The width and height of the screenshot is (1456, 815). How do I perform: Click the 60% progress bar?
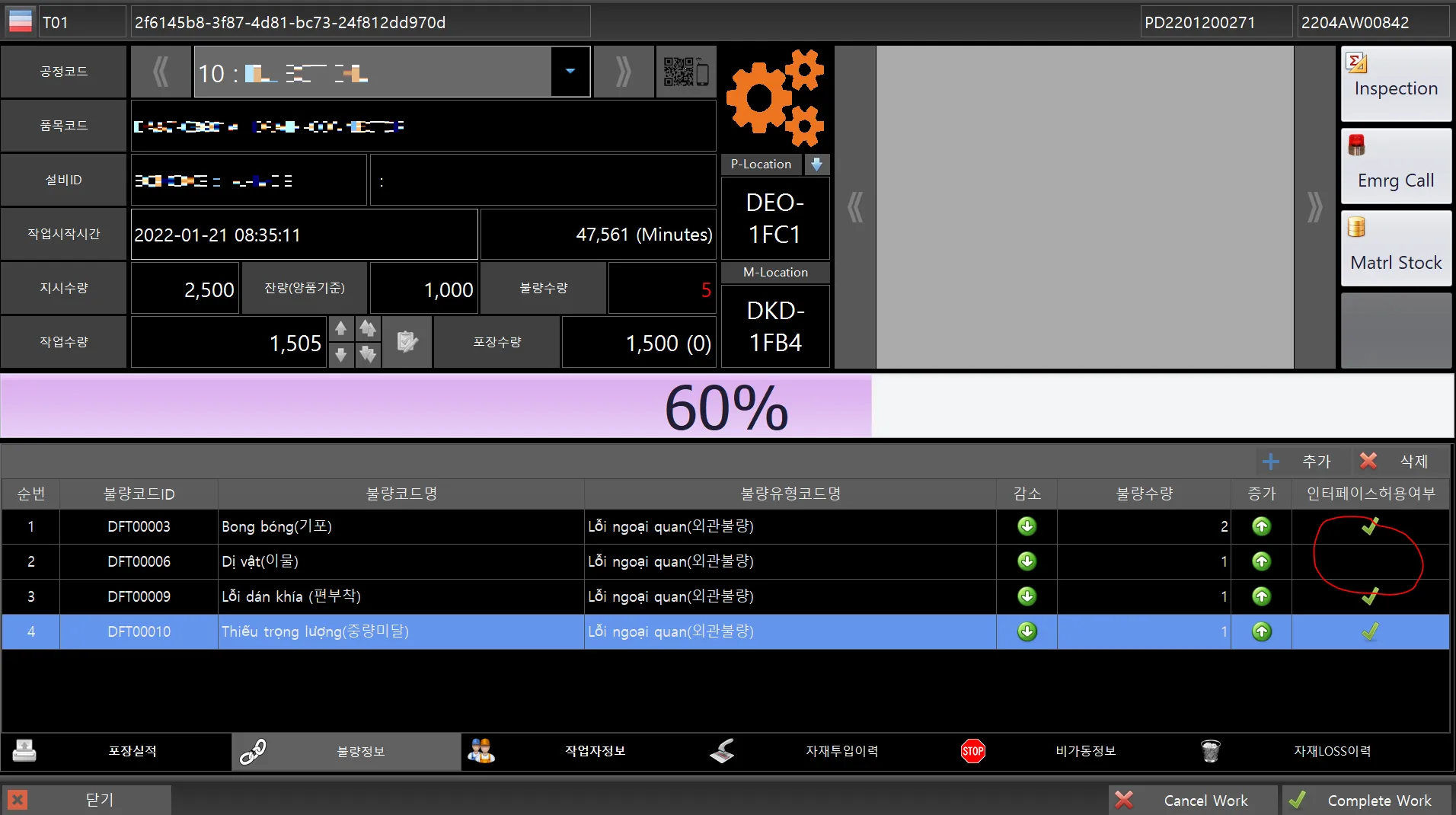[726, 406]
